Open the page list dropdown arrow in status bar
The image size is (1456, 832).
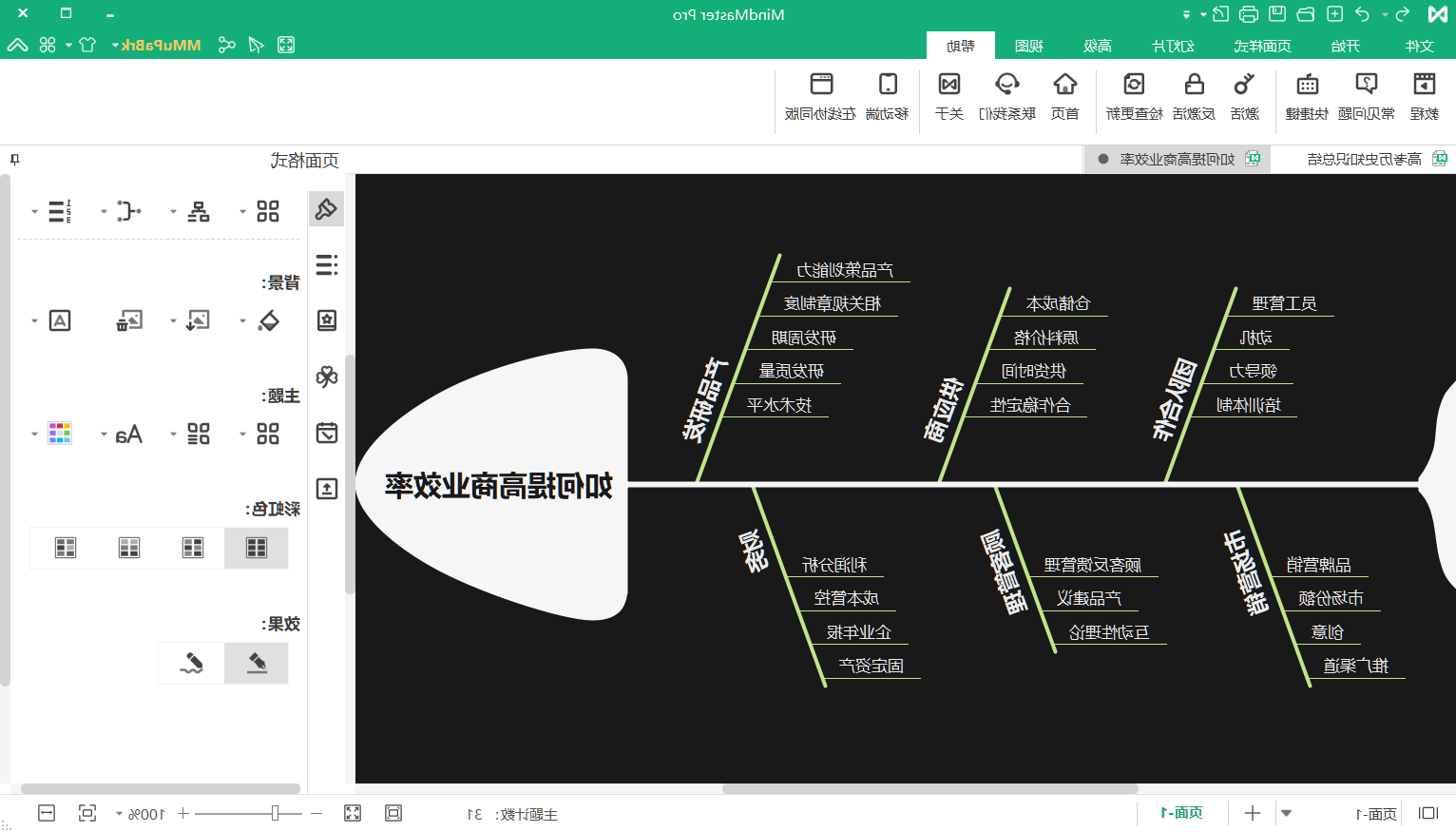(1286, 813)
